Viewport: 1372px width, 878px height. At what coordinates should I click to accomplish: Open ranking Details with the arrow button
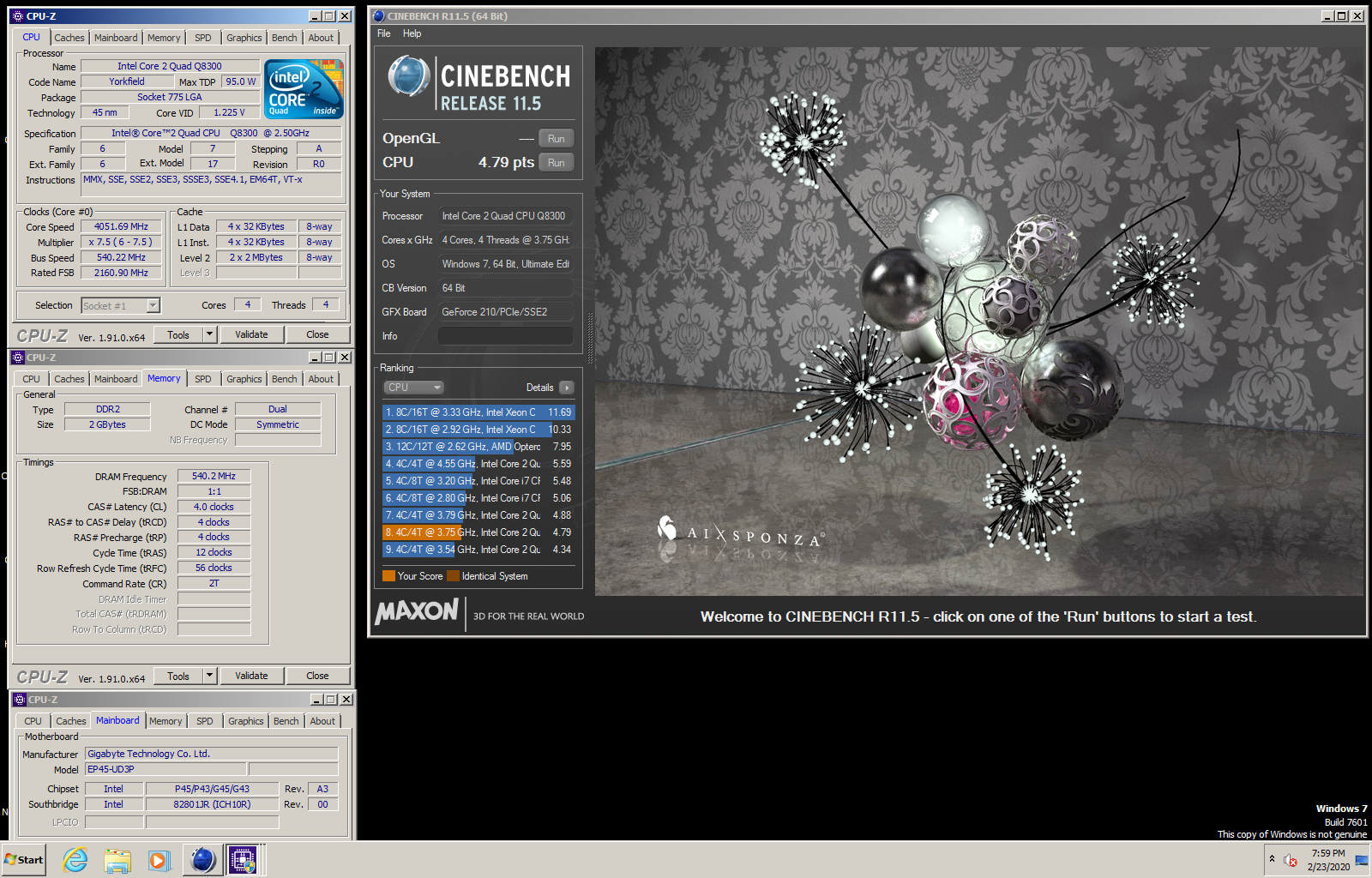pos(567,388)
